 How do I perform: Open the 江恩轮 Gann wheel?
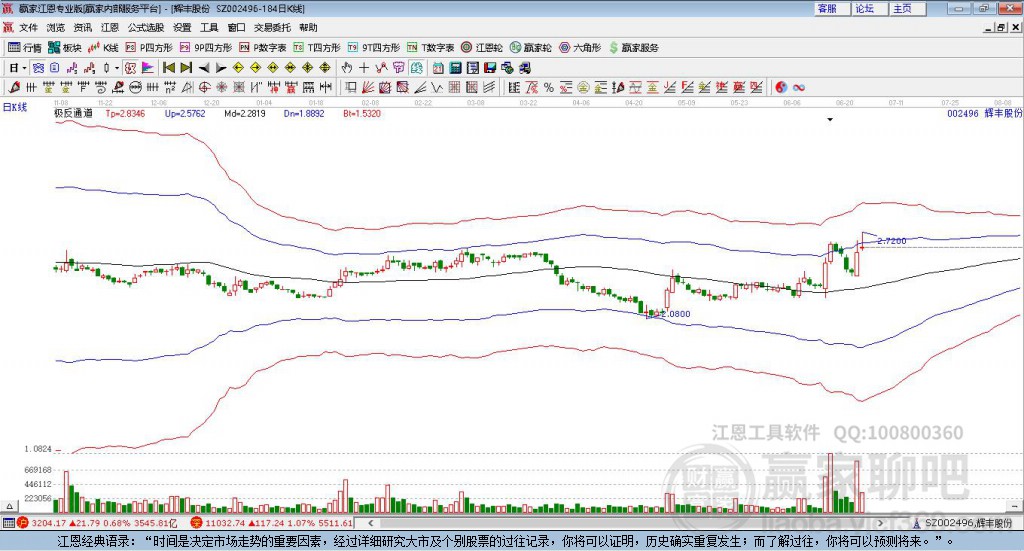click(x=482, y=48)
